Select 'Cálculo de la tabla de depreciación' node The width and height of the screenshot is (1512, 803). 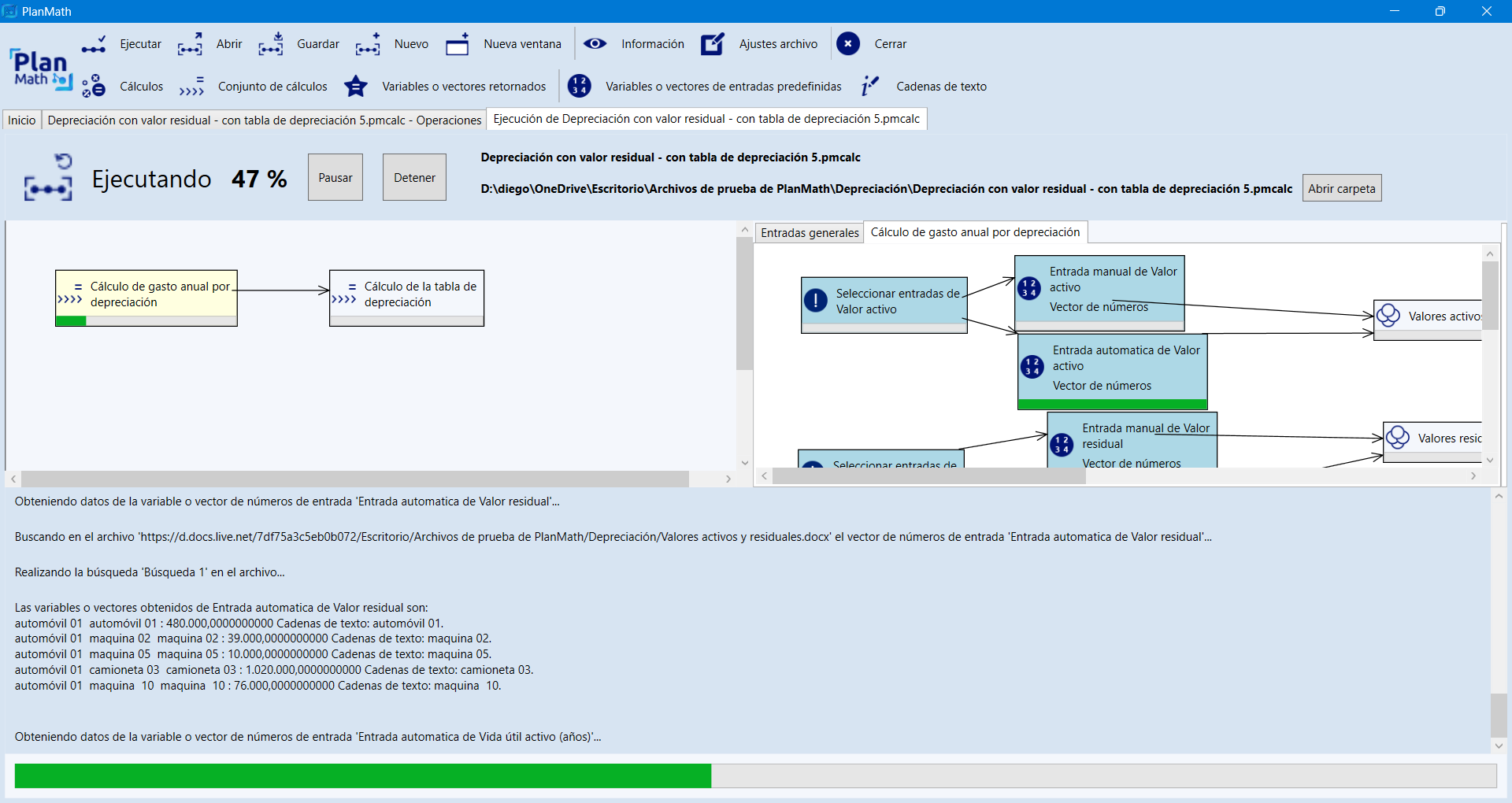point(406,295)
